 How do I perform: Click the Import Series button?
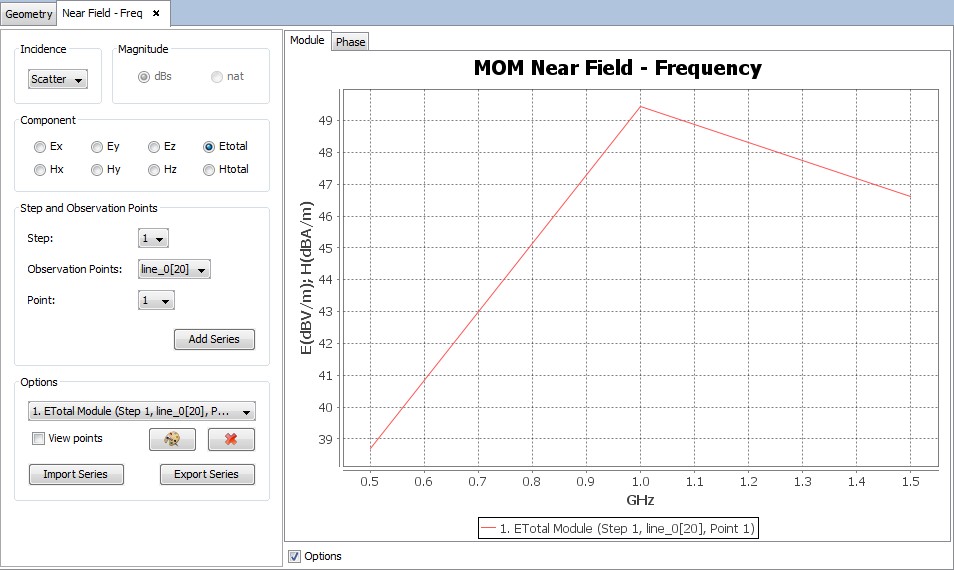(76, 474)
